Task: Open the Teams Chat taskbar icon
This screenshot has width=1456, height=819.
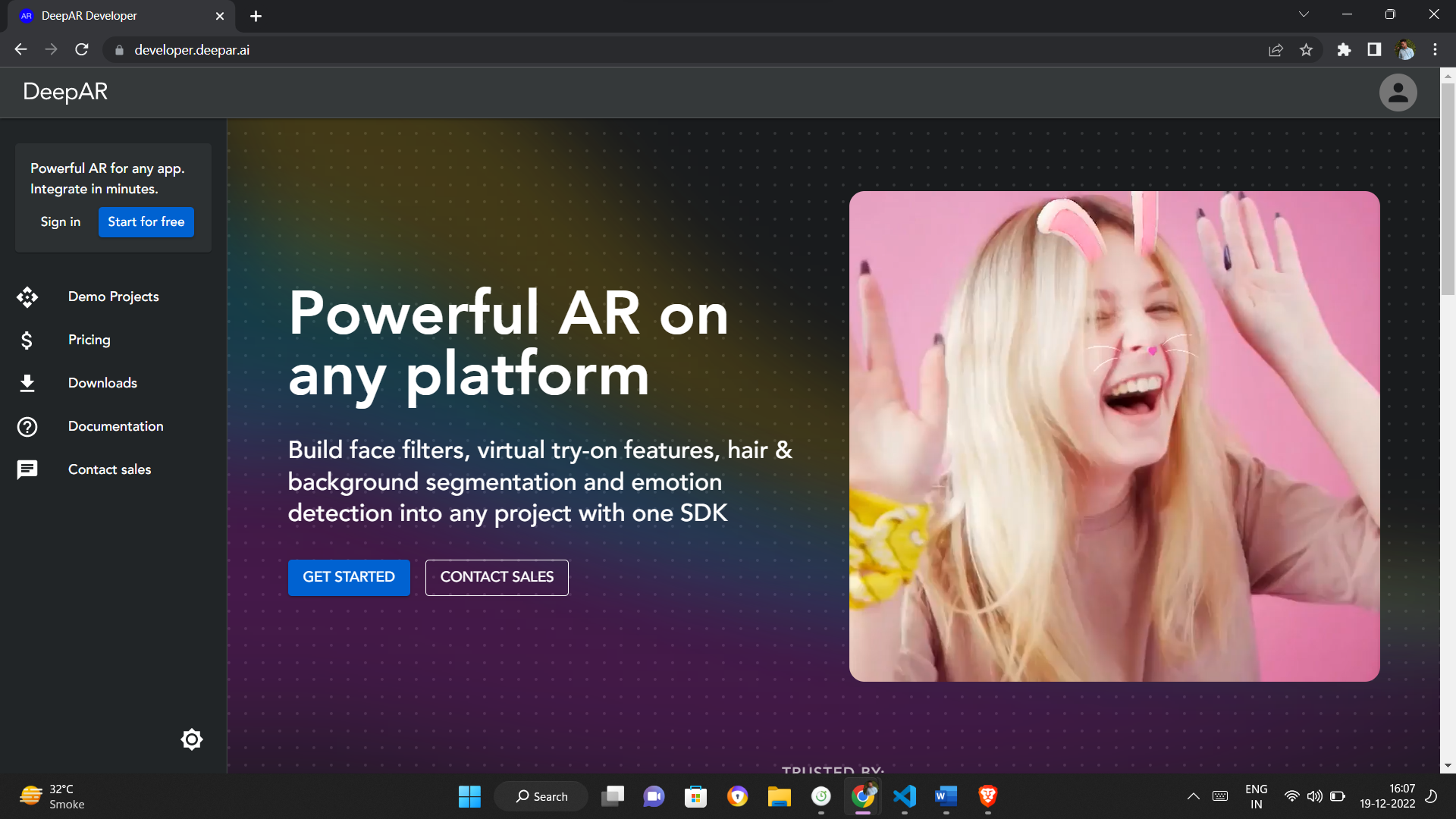Action: click(654, 796)
